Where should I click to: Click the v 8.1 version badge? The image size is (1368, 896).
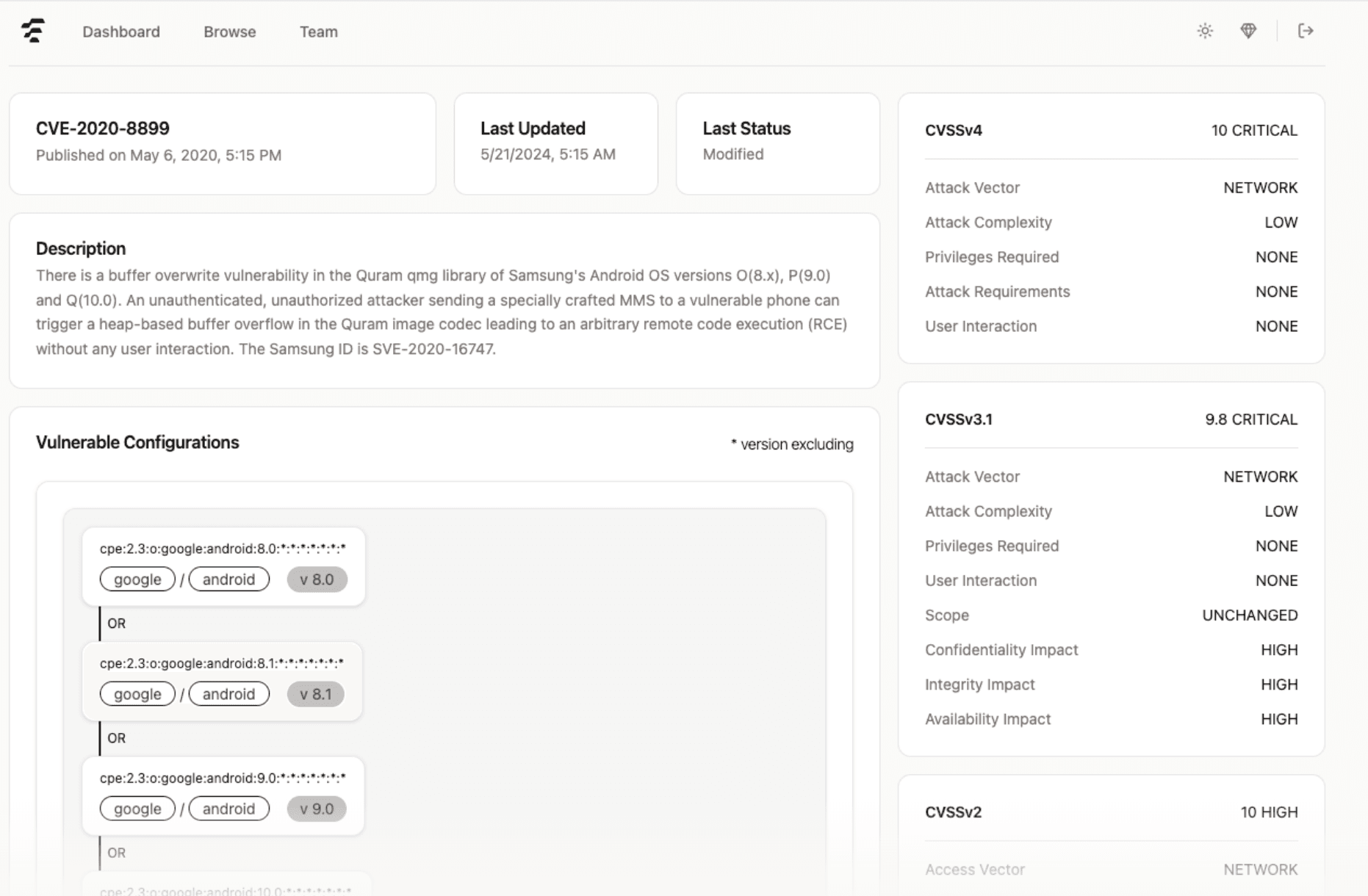[x=315, y=694]
